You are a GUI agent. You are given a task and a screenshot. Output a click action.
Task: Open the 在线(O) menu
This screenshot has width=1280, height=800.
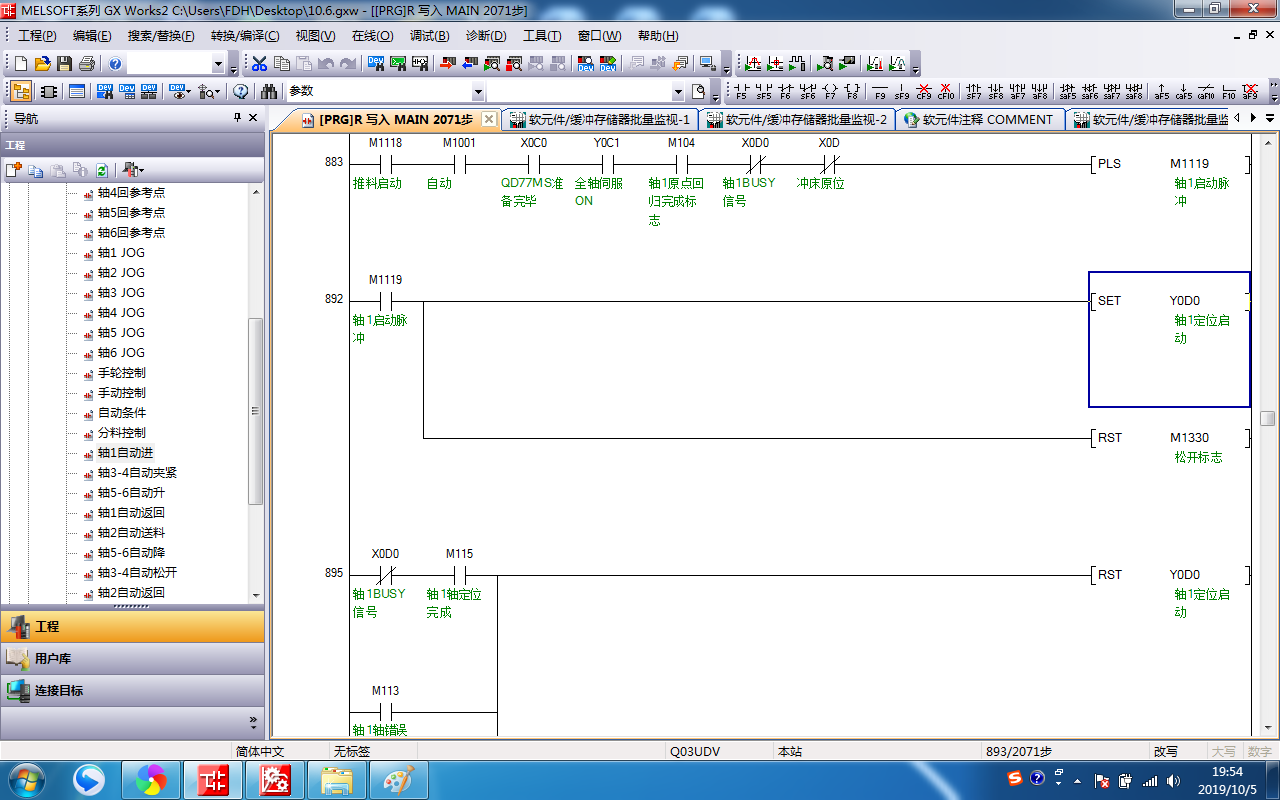[x=372, y=36]
